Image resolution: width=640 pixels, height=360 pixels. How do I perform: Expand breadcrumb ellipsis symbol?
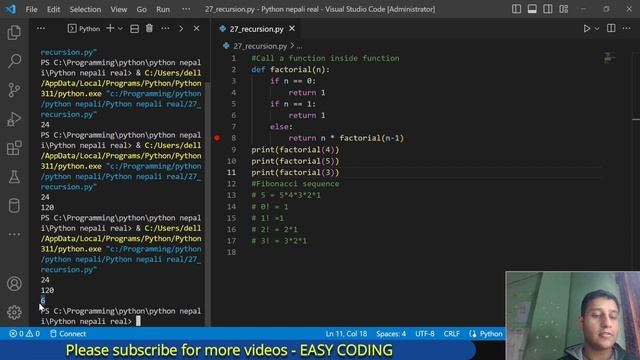click(x=300, y=46)
